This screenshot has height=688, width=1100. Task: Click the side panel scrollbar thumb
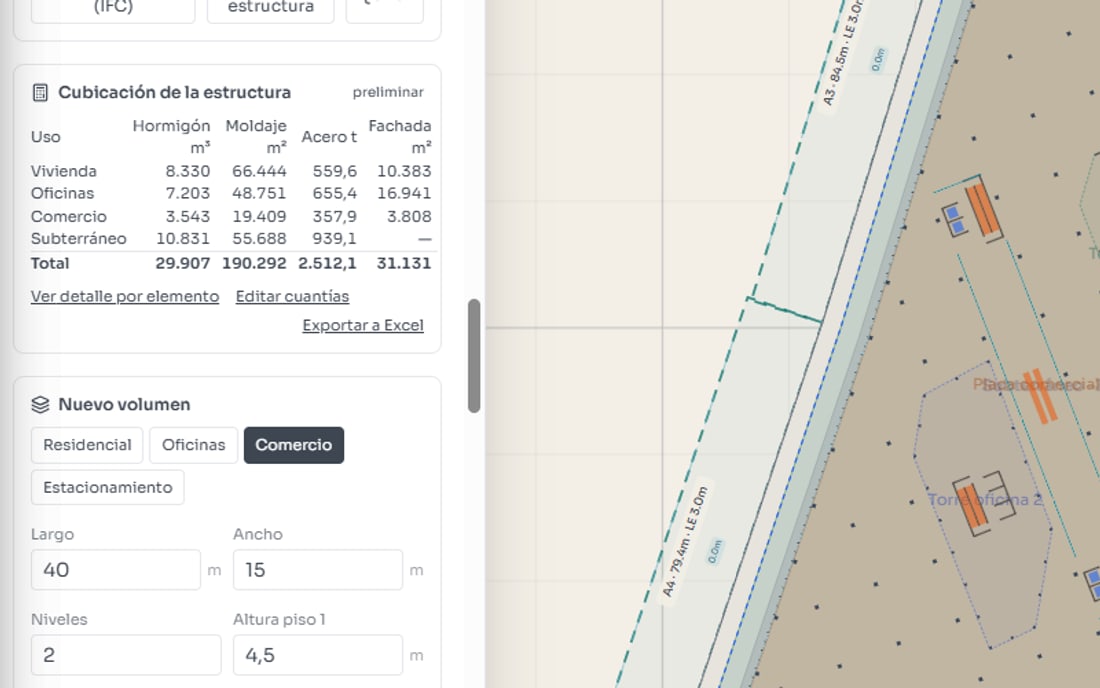474,356
